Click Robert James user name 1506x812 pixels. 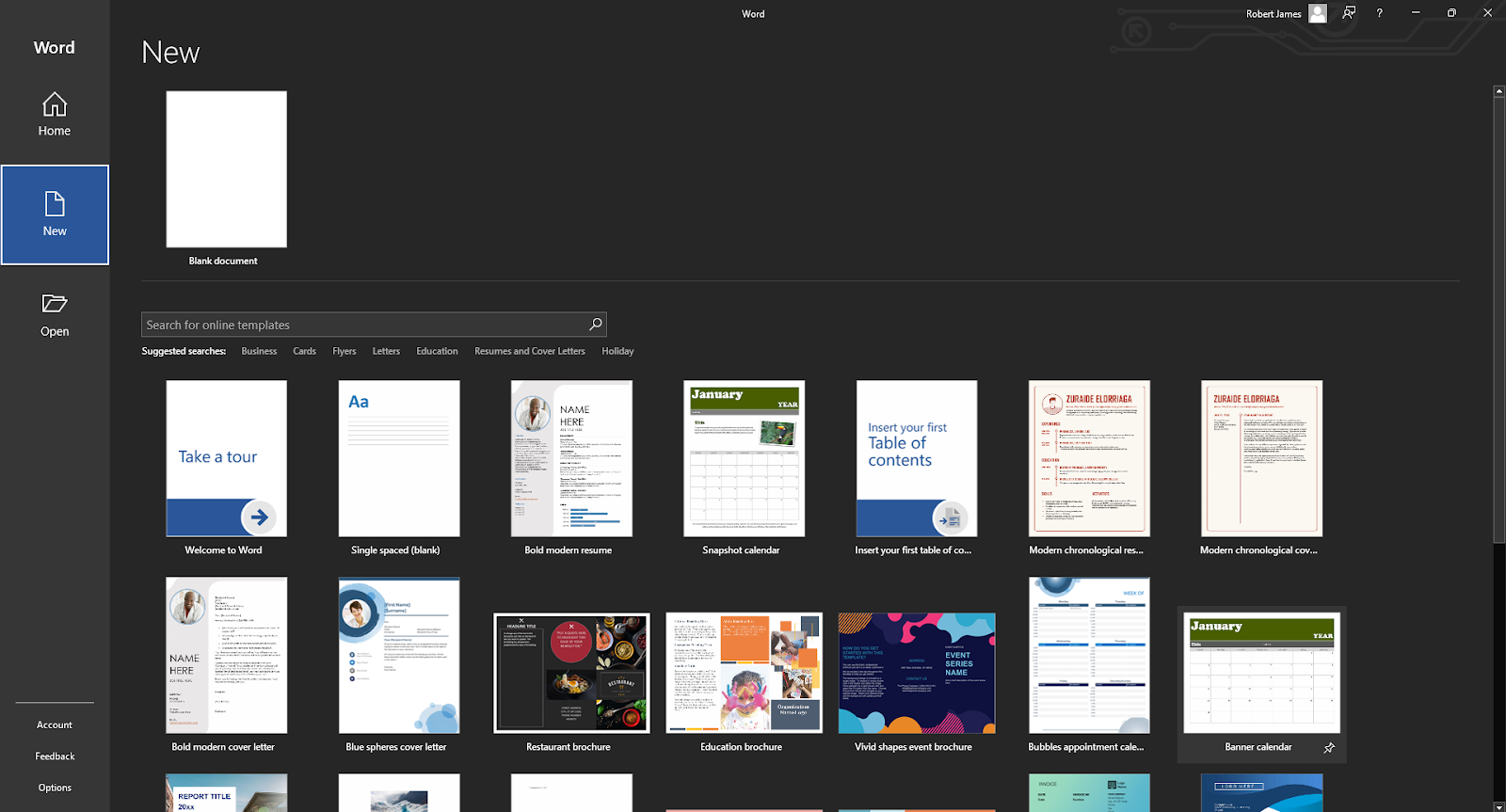pyautogui.click(x=1274, y=14)
